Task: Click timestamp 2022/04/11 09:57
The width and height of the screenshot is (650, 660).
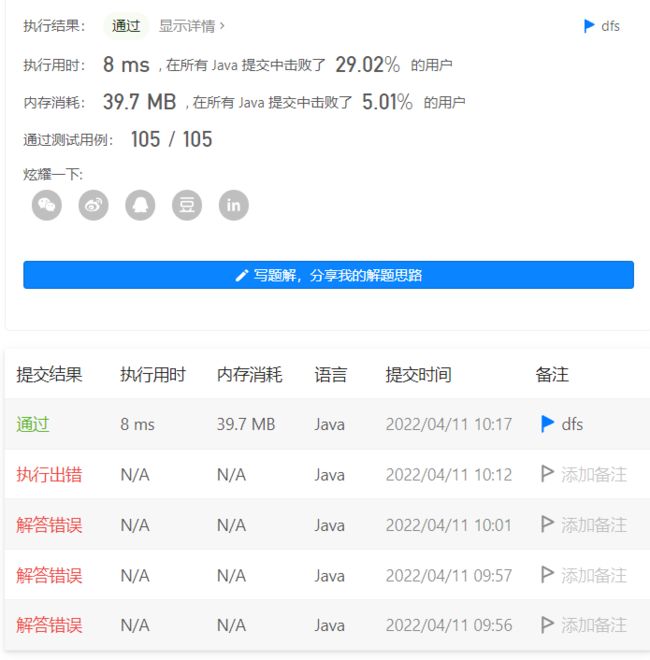Action: [x=449, y=575]
